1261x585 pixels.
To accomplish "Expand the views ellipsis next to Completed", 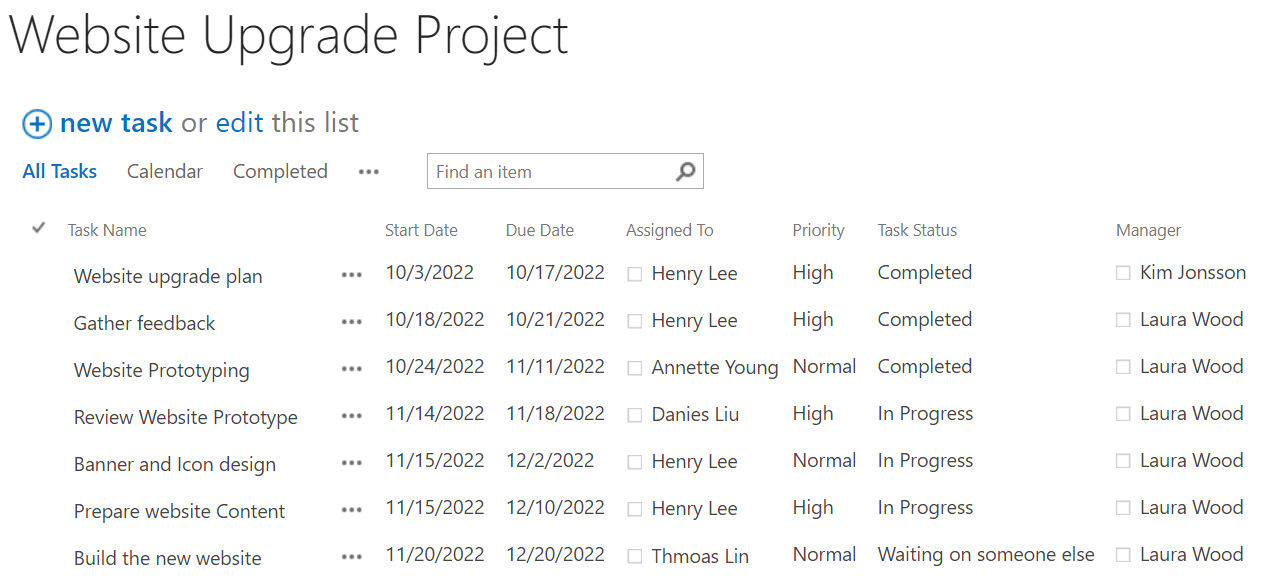I will [369, 172].
